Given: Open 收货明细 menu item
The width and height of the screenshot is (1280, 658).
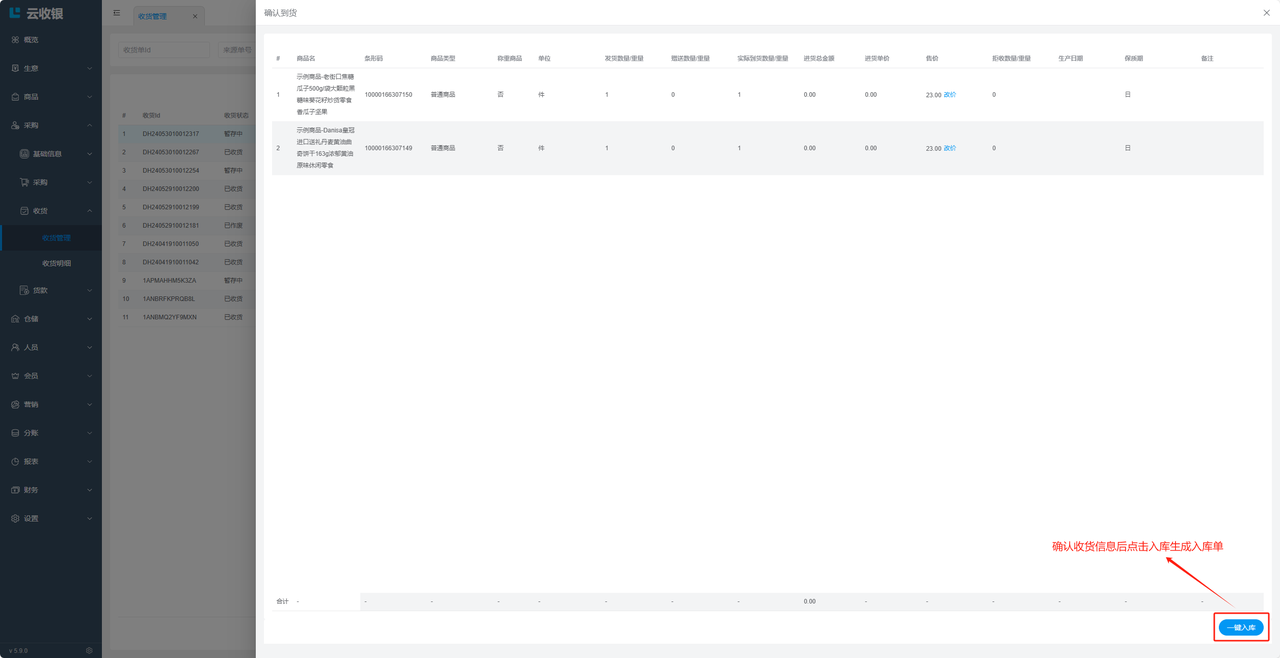Looking at the screenshot, I should coord(56,264).
